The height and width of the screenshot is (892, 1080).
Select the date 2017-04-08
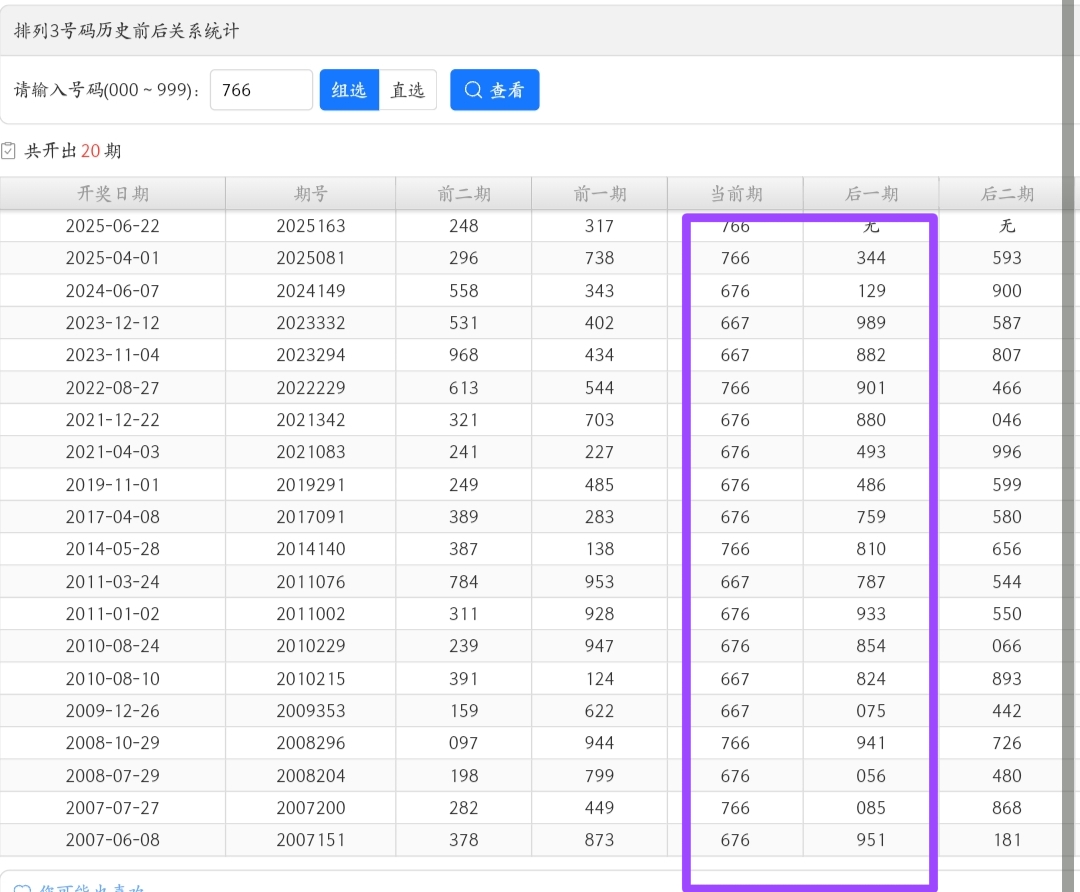(x=113, y=517)
